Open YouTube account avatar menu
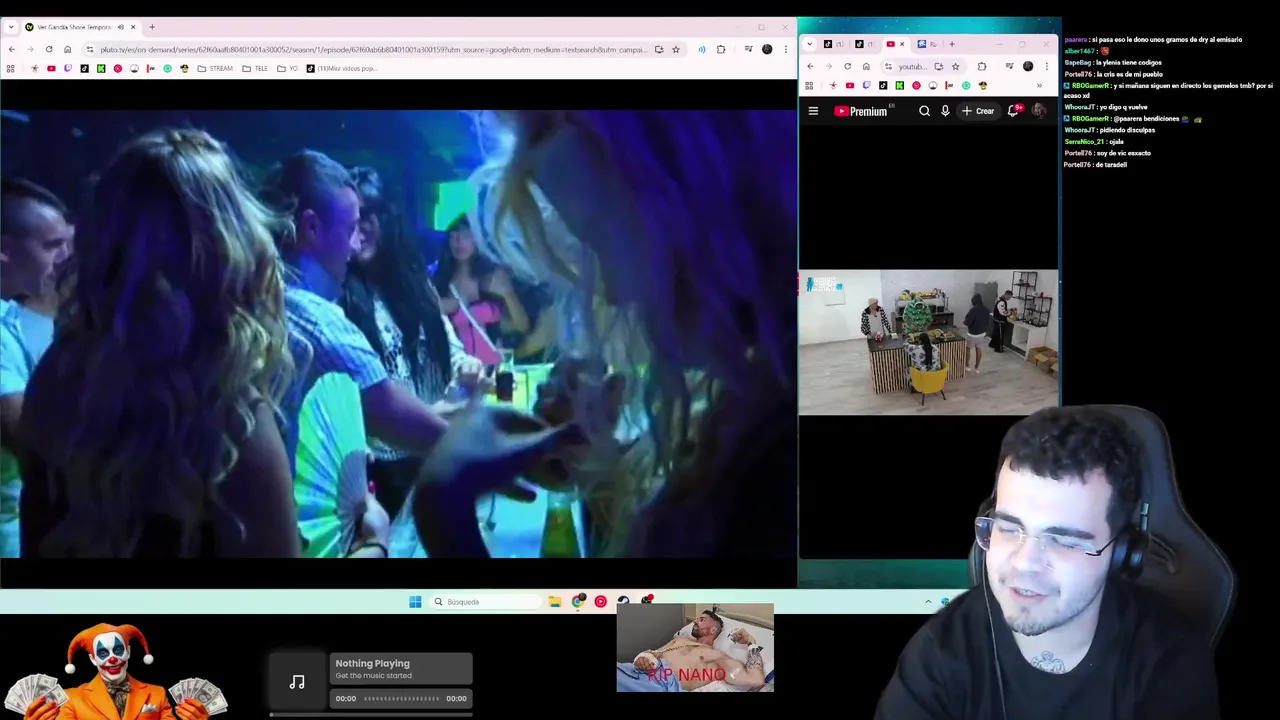This screenshot has width=1280, height=720. [1039, 111]
